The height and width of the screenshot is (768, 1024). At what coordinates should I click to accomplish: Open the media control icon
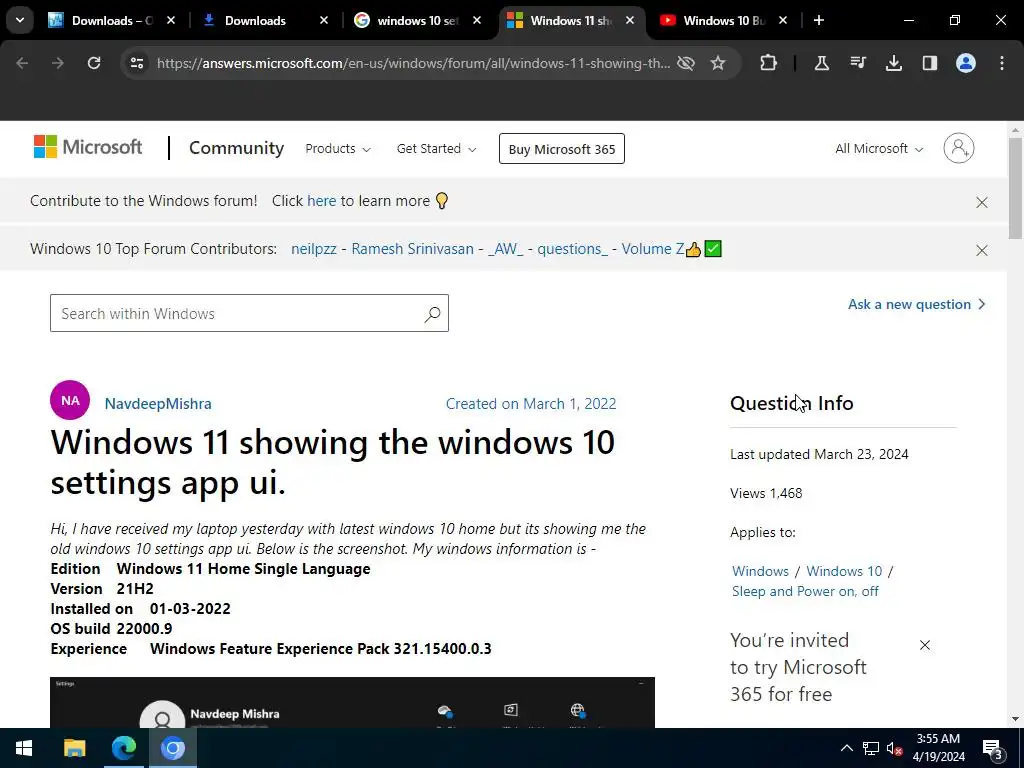(x=857, y=63)
